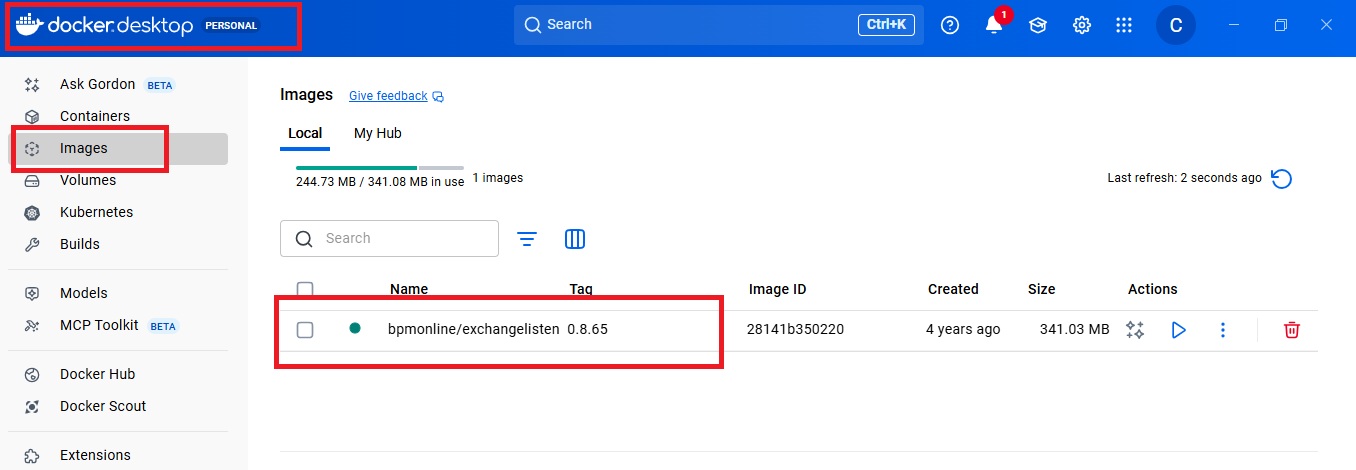
Task: Click the 341.03 MB size value
Action: coord(1075,329)
